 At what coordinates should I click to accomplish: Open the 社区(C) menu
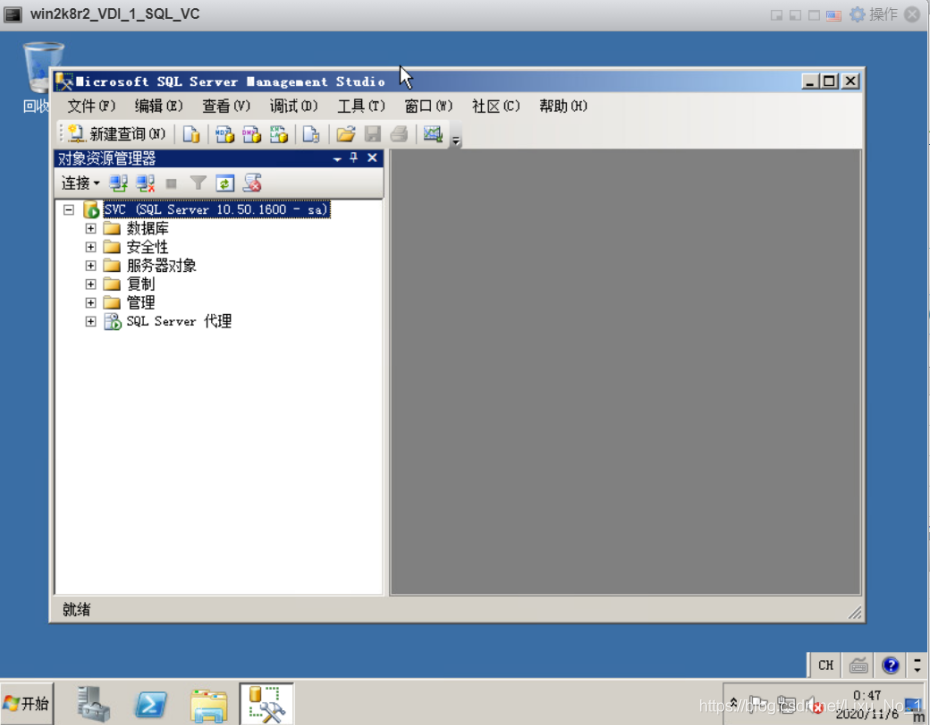point(496,106)
